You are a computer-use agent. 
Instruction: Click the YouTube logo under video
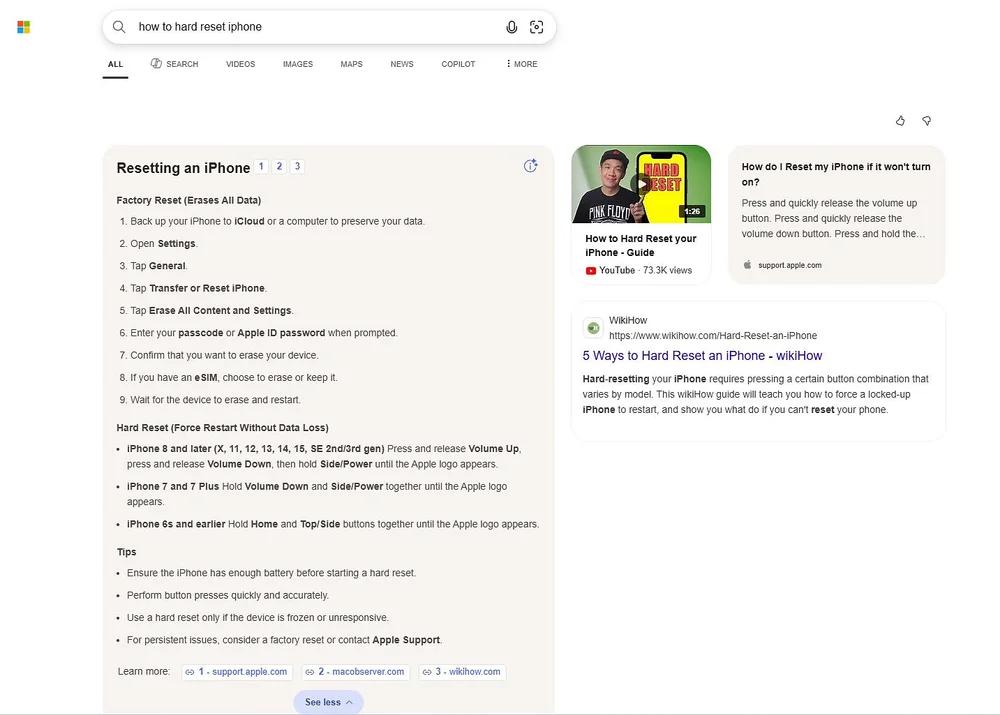(591, 270)
